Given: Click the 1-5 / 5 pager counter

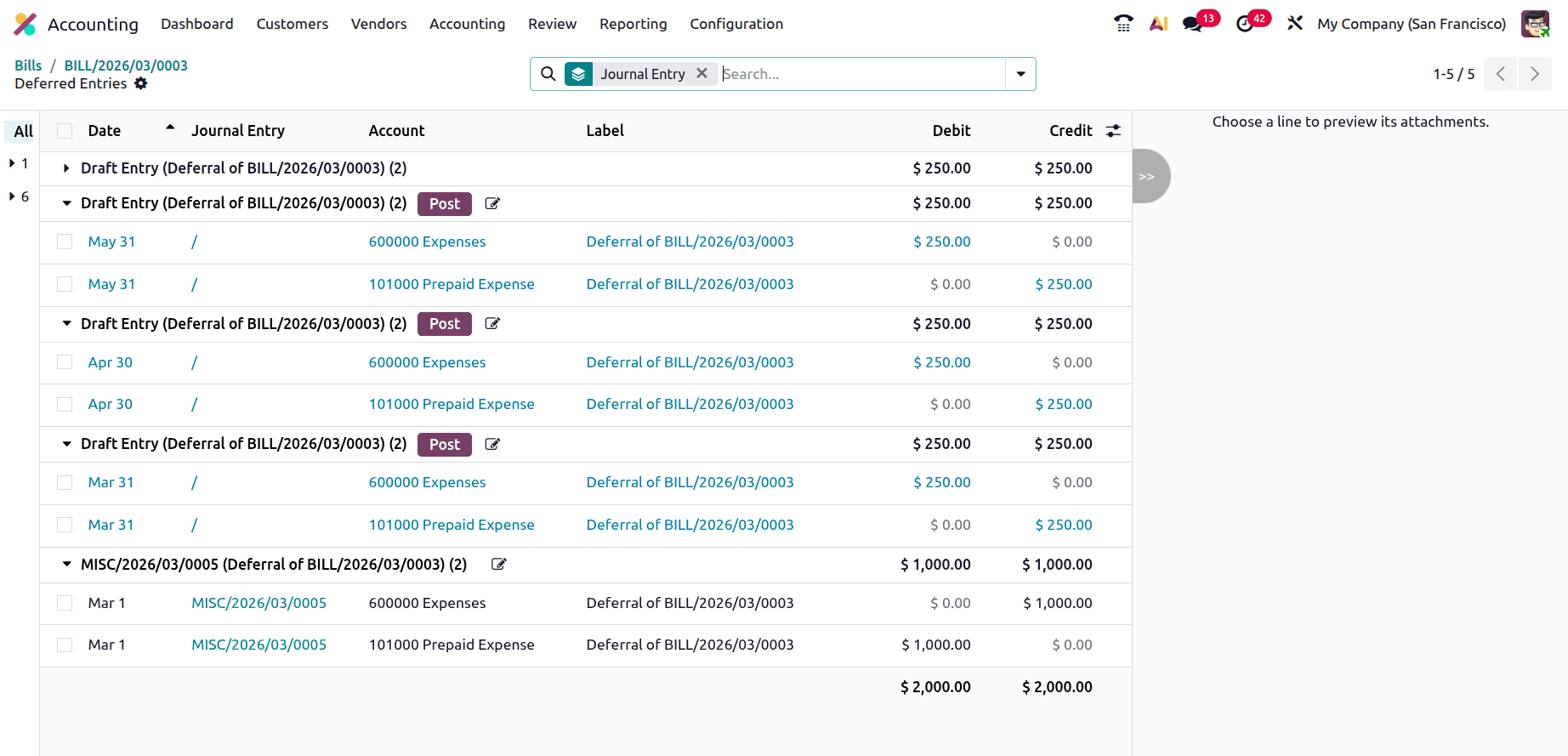Looking at the screenshot, I should [1454, 74].
